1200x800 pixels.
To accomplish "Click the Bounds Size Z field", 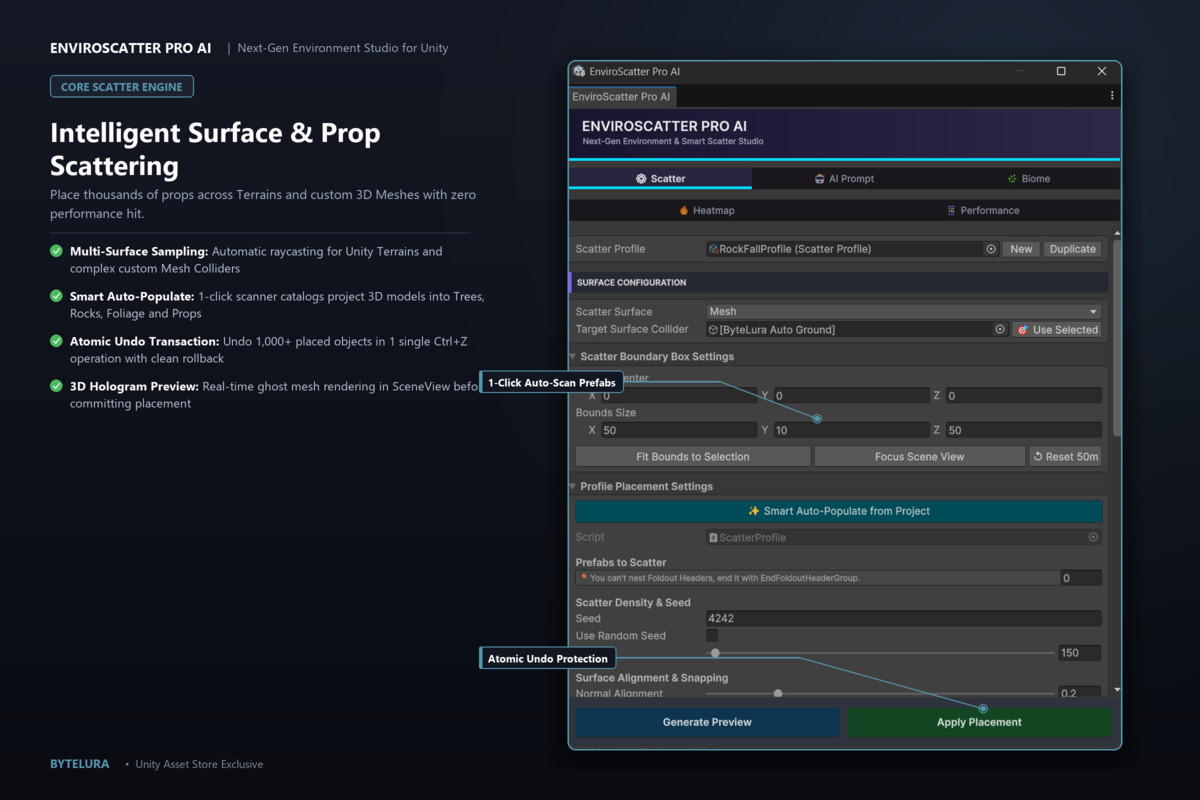I will click(1023, 430).
